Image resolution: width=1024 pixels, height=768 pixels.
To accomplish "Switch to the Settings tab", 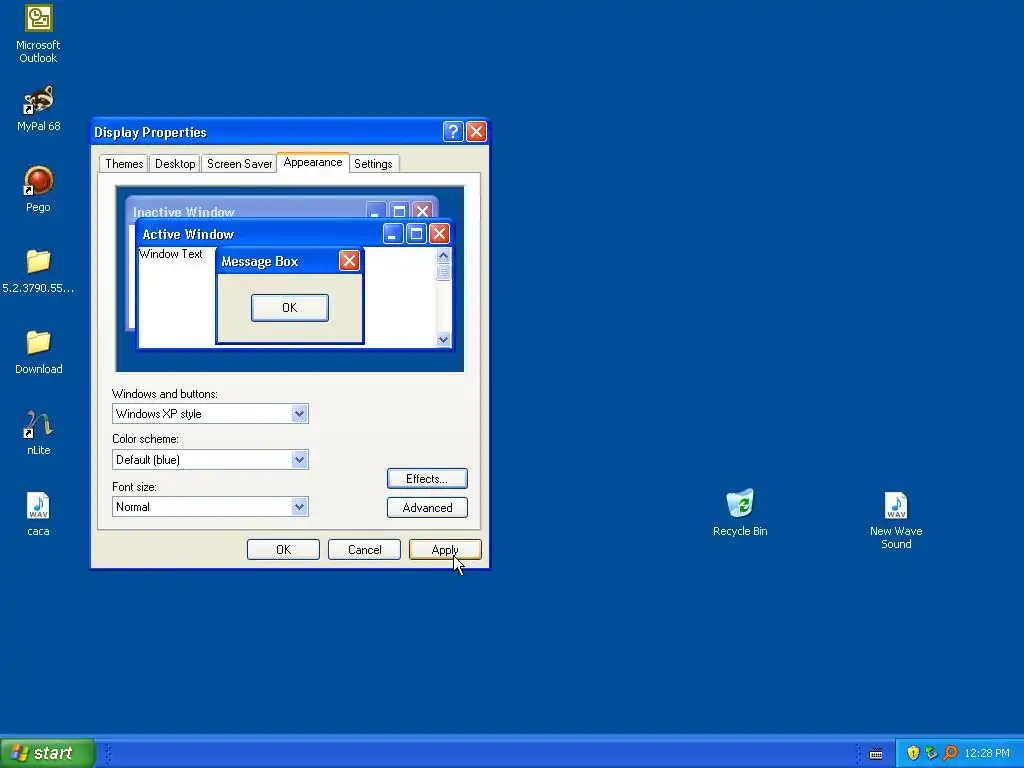I will pos(373,164).
